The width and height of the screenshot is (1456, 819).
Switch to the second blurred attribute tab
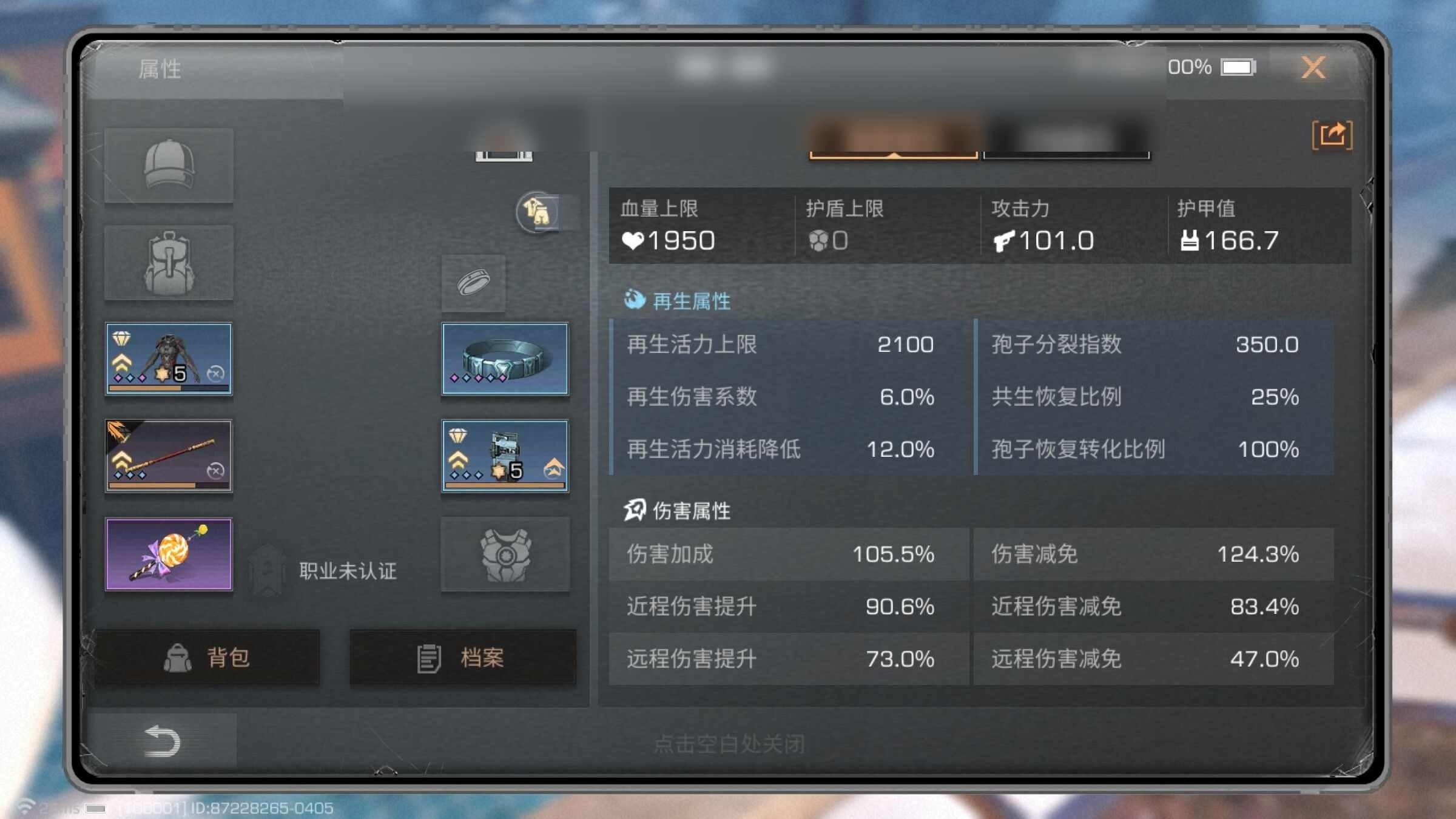[x=1066, y=138]
